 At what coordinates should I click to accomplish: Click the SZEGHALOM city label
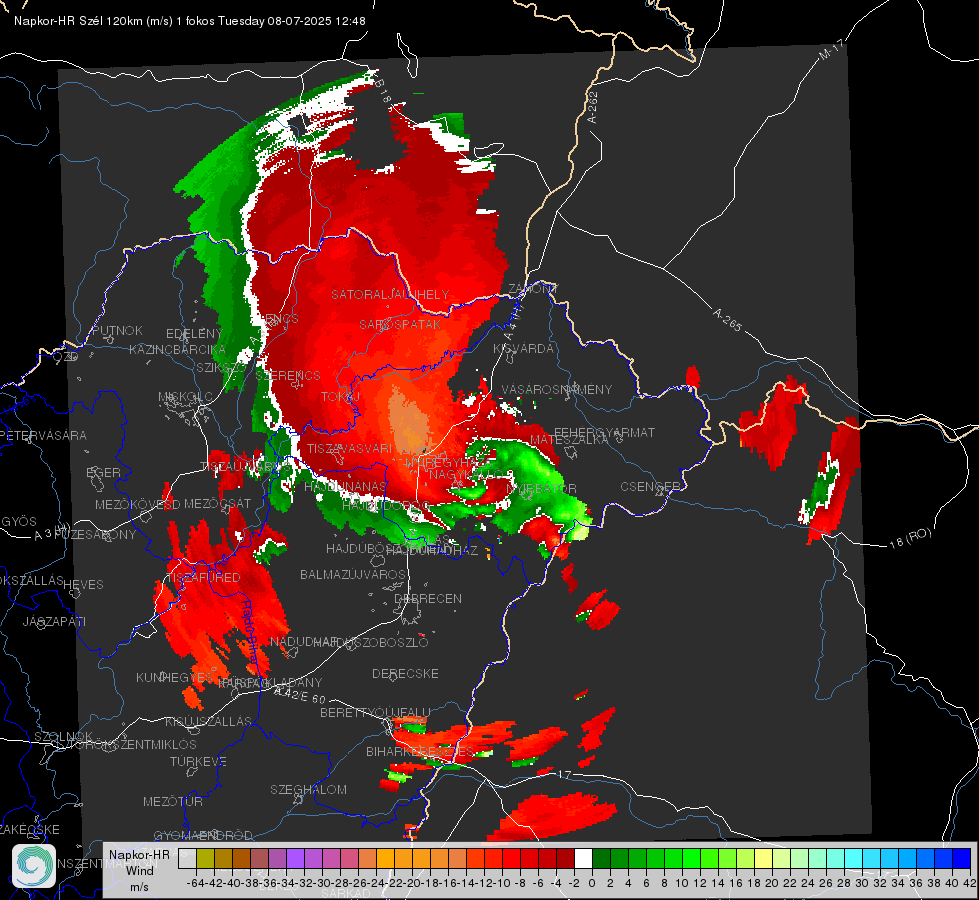tap(308, 789)
